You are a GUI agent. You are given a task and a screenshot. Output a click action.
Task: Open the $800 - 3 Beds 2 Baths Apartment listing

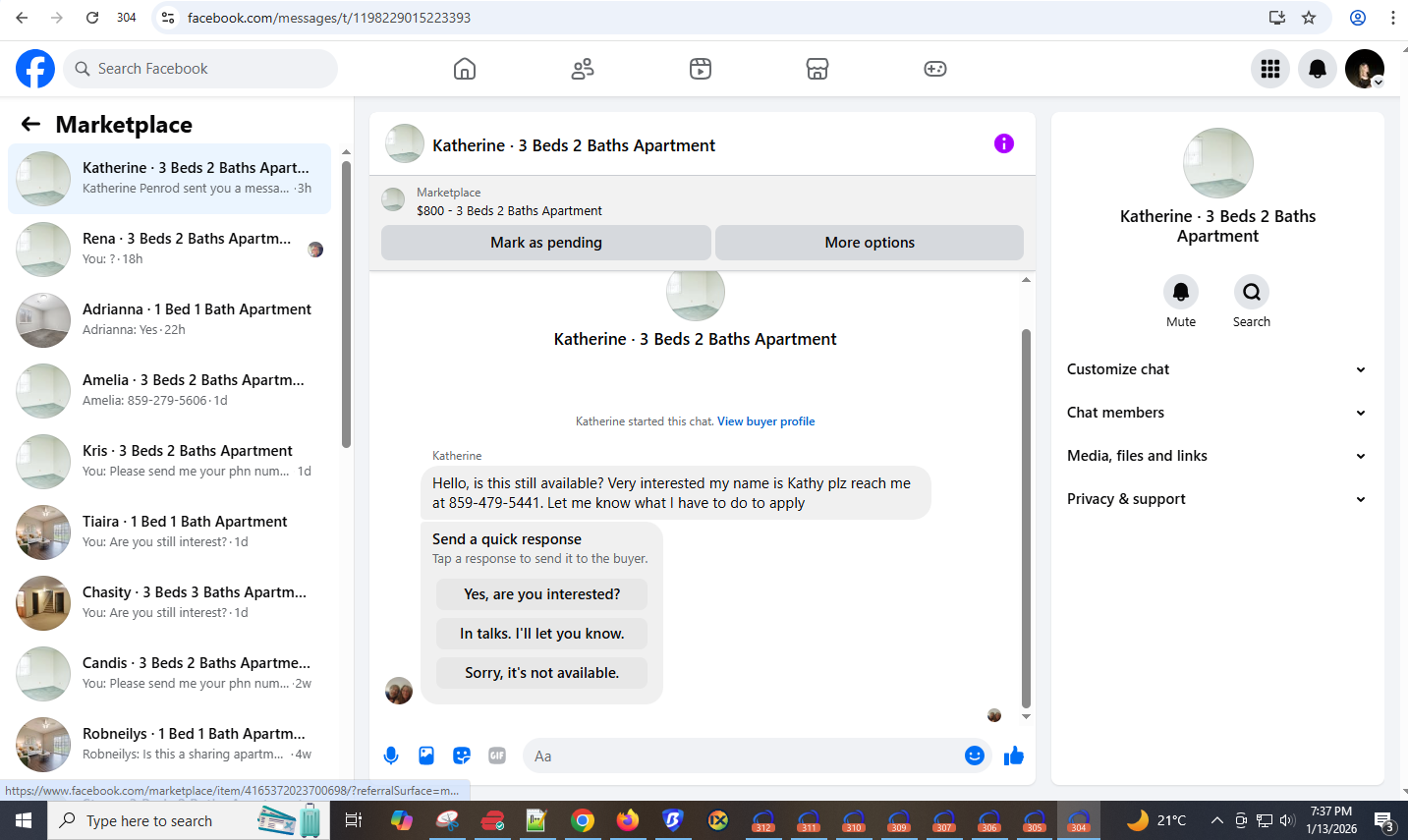[509, 210]
